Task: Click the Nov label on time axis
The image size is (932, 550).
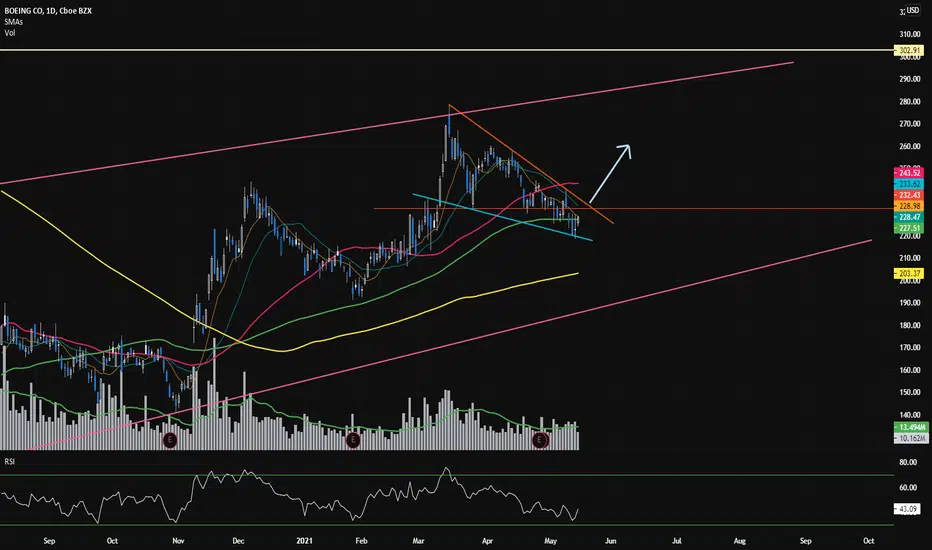Action: pos(178,541)
